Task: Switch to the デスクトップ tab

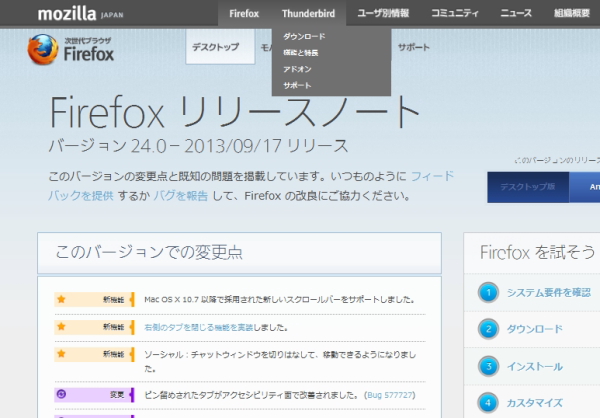Action: click(x=215, y=48)
